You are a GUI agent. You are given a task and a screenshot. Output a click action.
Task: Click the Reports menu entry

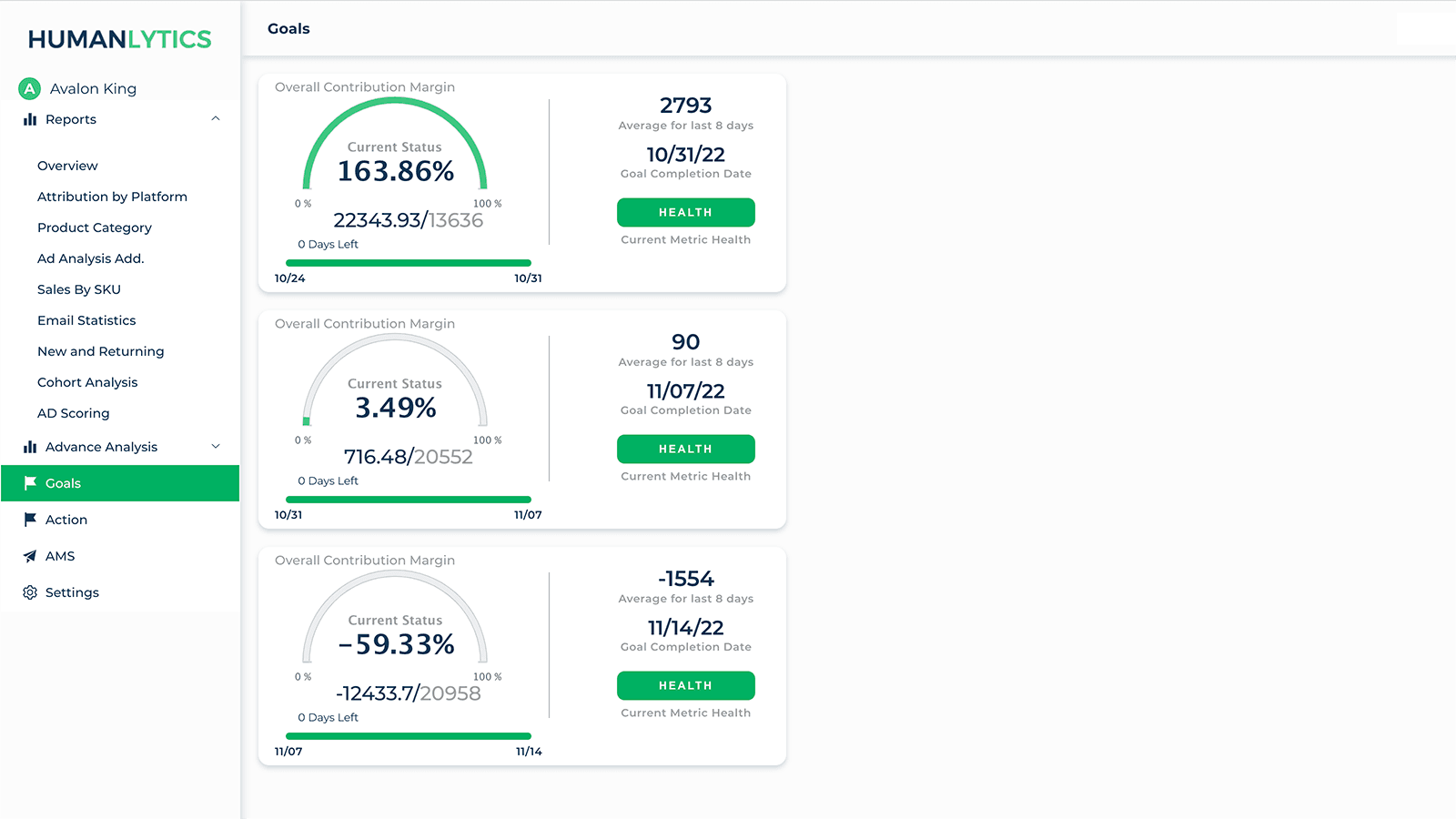pyautogui.click(x=71, y=119)
